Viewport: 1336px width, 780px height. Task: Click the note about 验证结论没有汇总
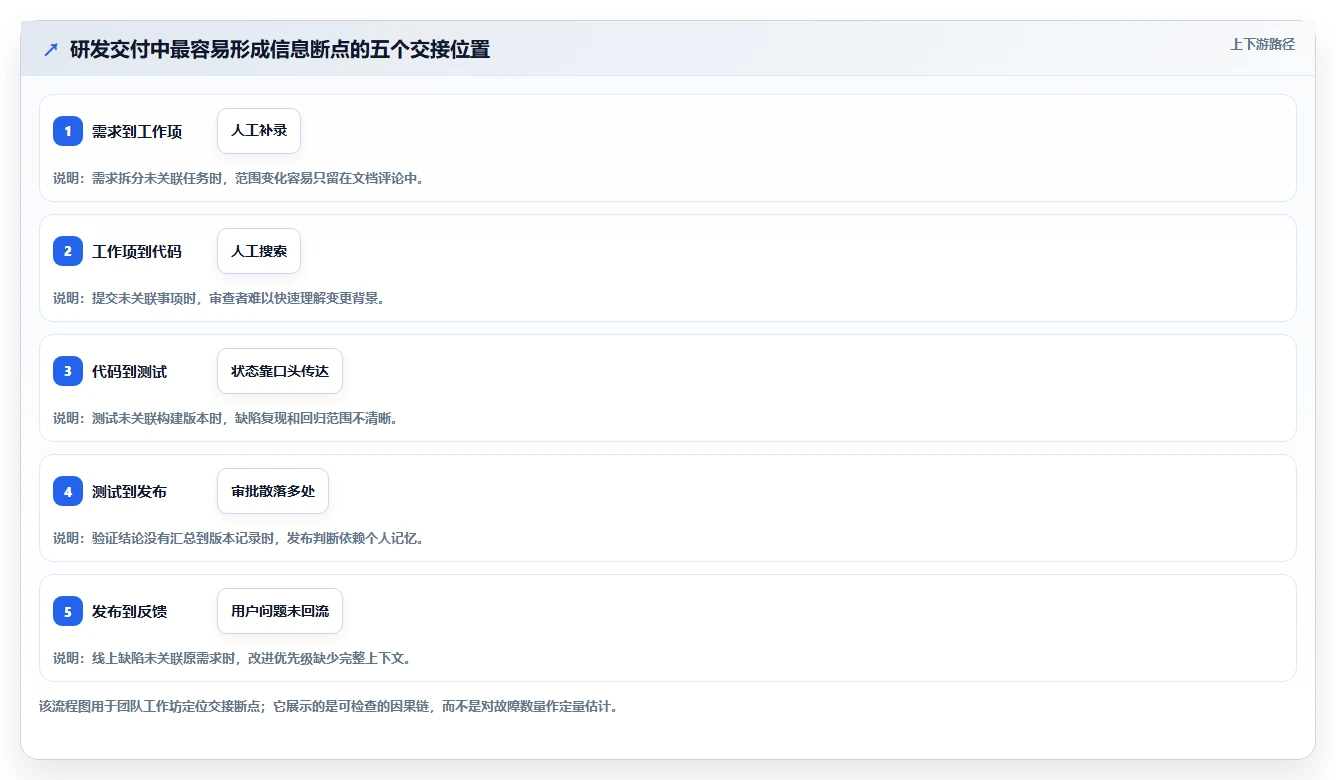[239, 538]
